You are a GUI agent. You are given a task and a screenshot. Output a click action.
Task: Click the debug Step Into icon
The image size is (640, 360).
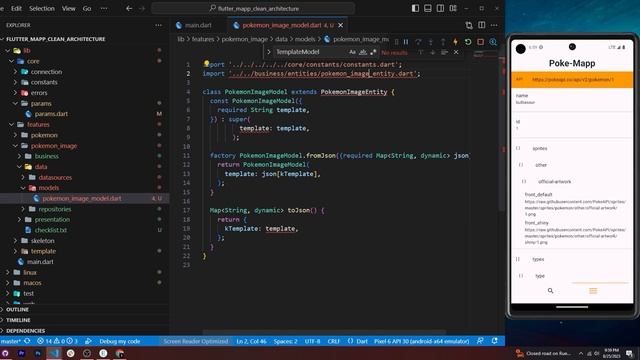(431, 42)
